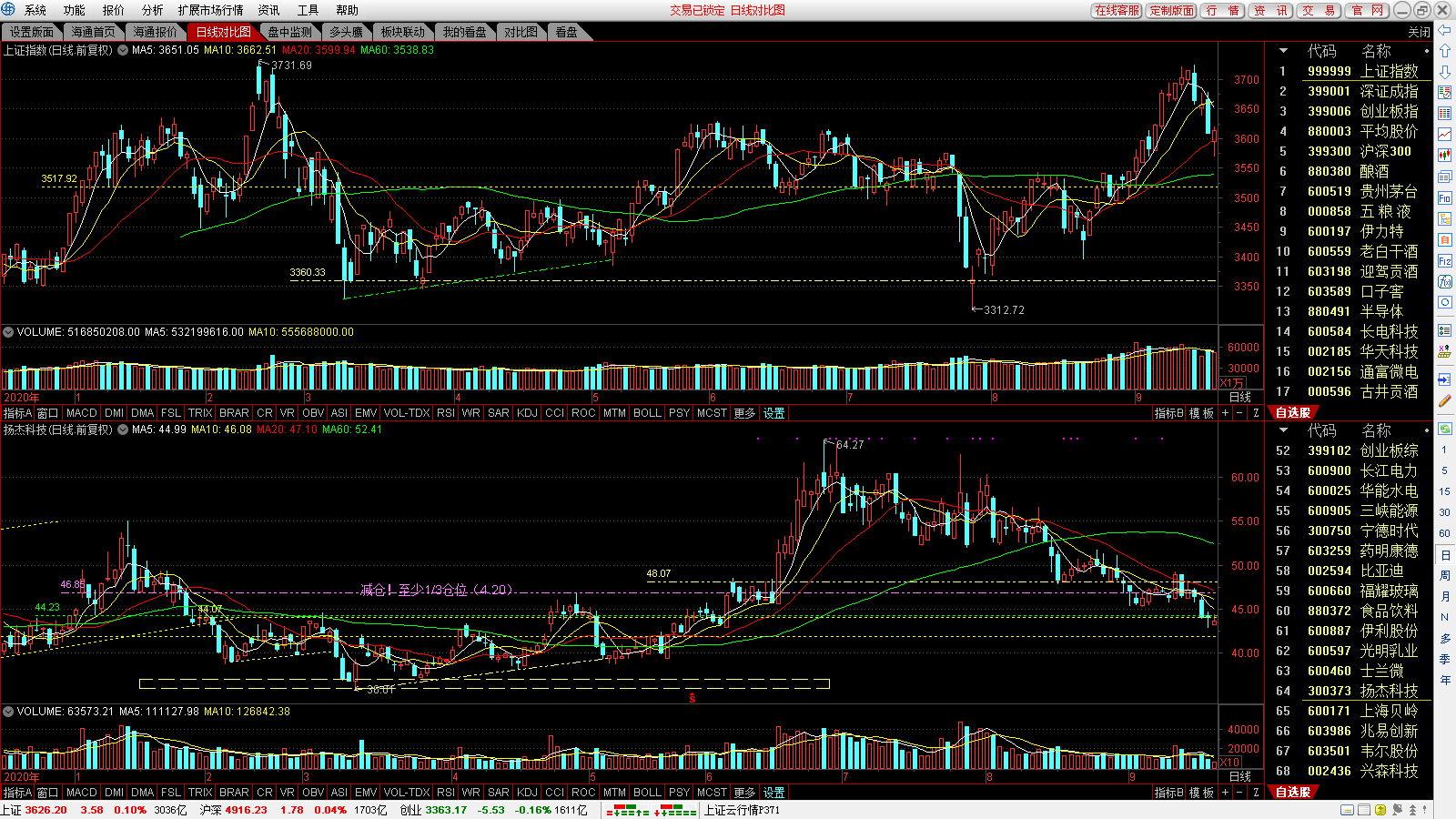Open dropdown beside 上证指数(日线.前复权) title
Viewport: 1456px width, 819px height.
[122, 50]
